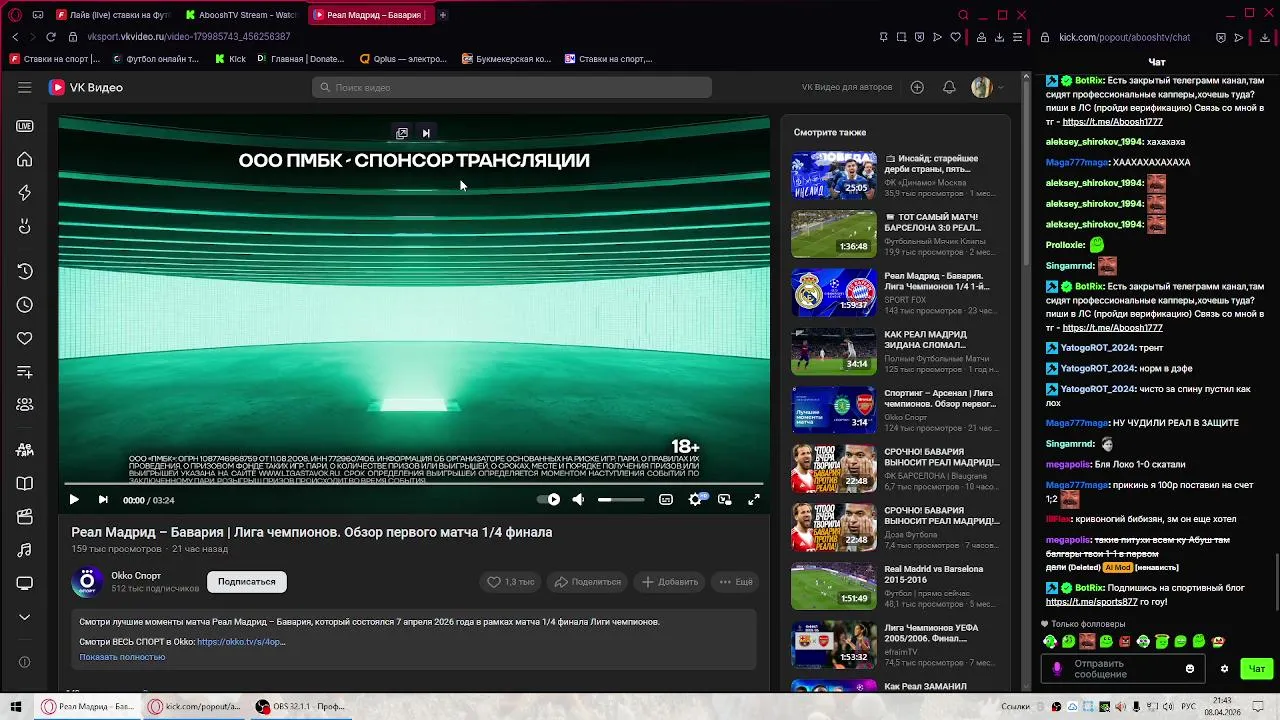Open 'Kick' bookmark in bookmarks bar

pyautogui.click(x=231, y=59)
